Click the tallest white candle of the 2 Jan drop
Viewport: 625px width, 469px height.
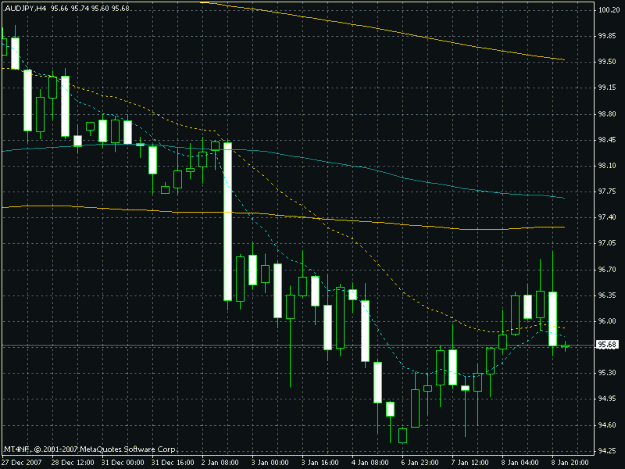point(228,222)
